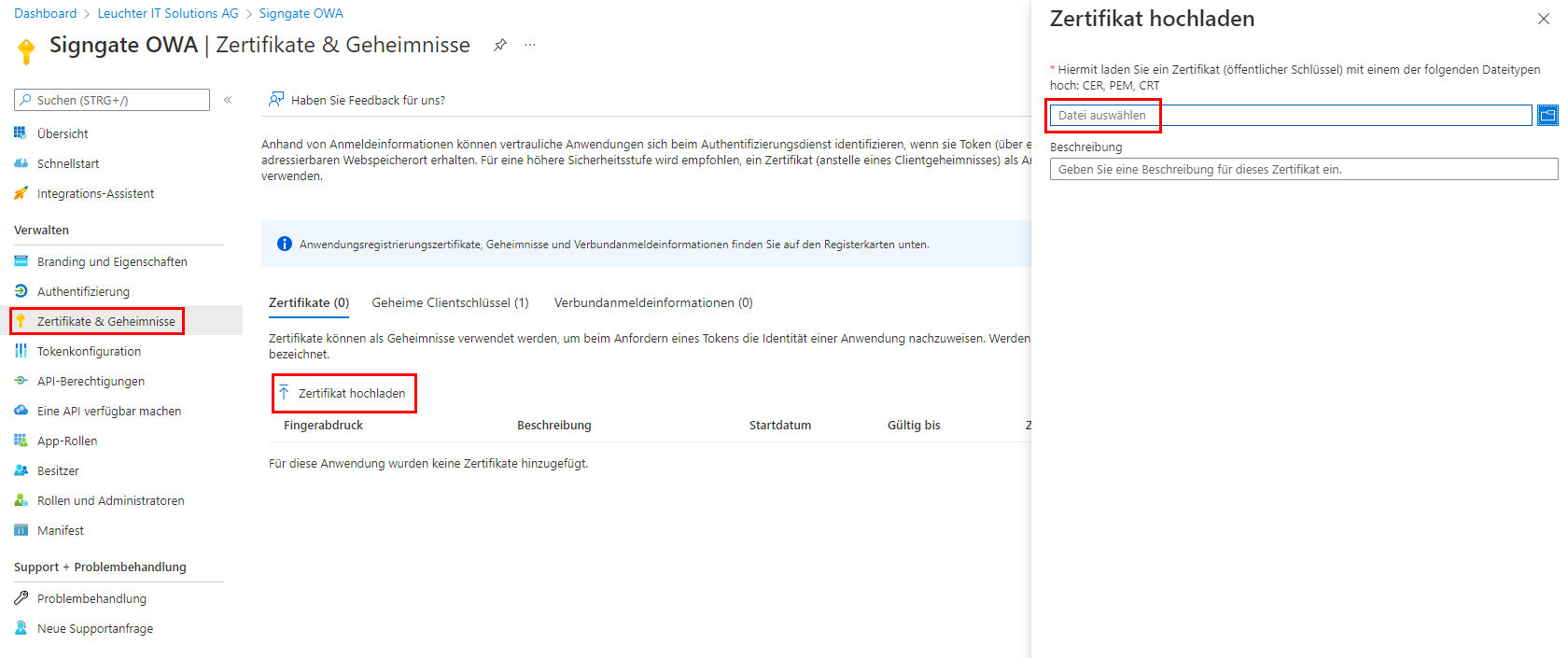Click the Übersicht grid icon
The height and width of the screenshot is (658, 1568).
(x=21, y=133)
